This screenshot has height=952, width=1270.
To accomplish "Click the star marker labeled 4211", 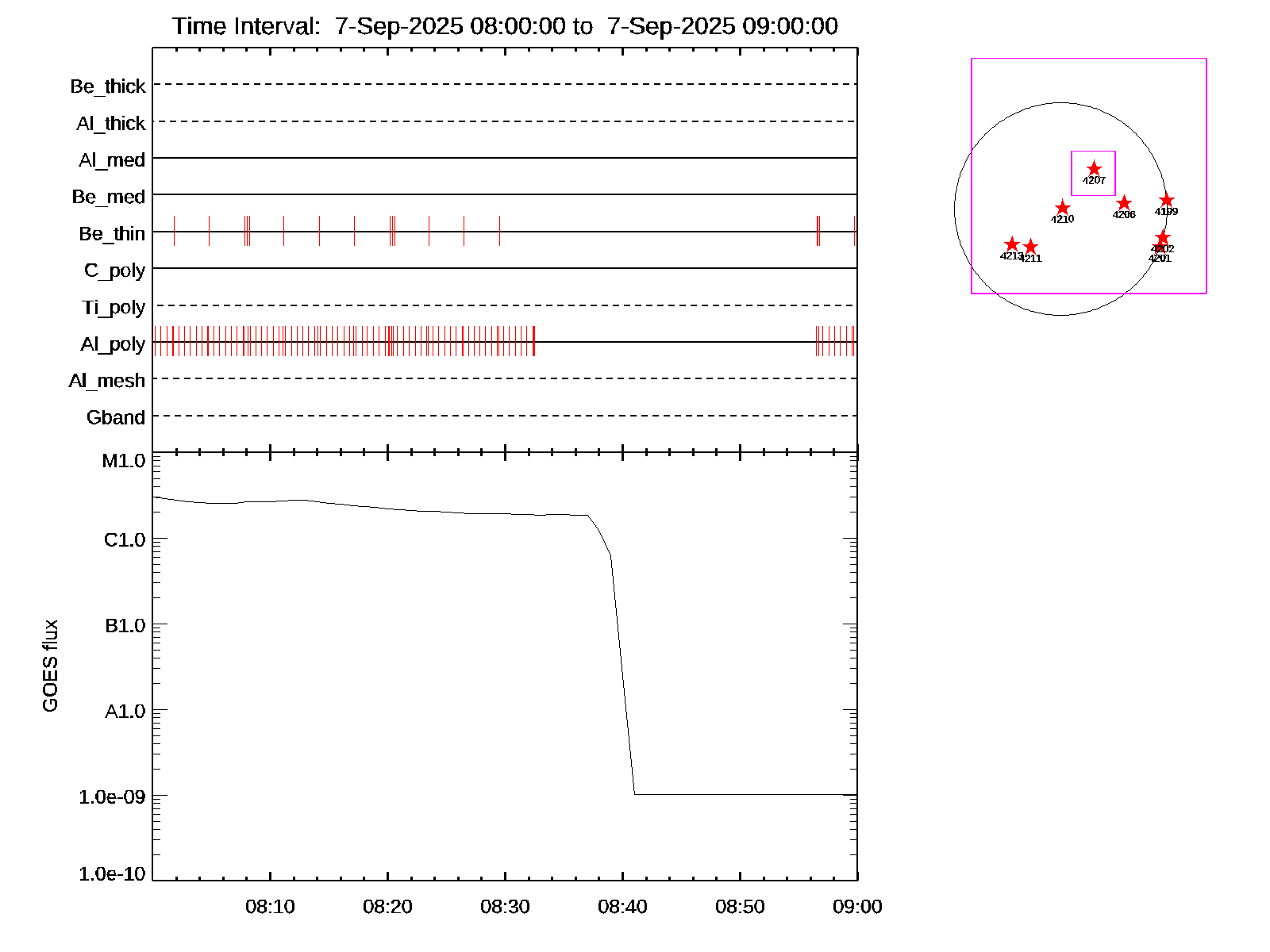I will pyautogui.click(x=1030, y=247).
